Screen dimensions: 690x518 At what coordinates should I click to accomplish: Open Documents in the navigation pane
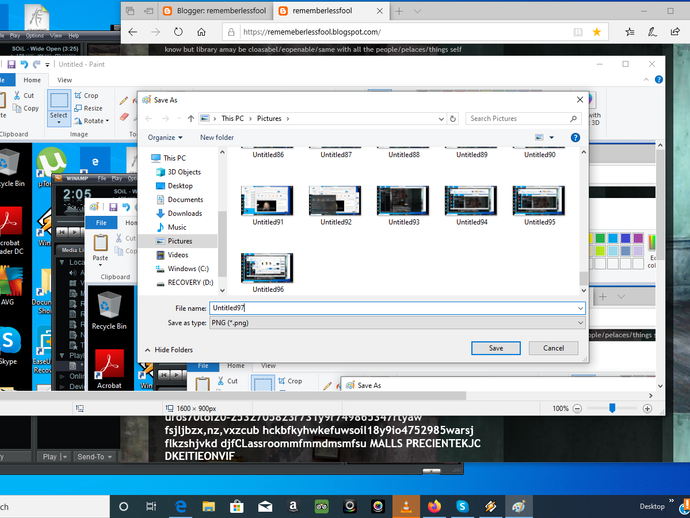185,199
